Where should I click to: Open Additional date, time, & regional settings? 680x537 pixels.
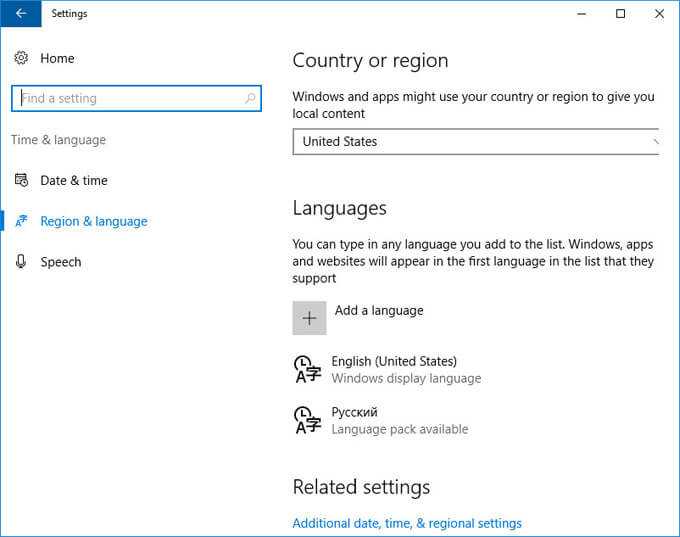click(407, 523)
